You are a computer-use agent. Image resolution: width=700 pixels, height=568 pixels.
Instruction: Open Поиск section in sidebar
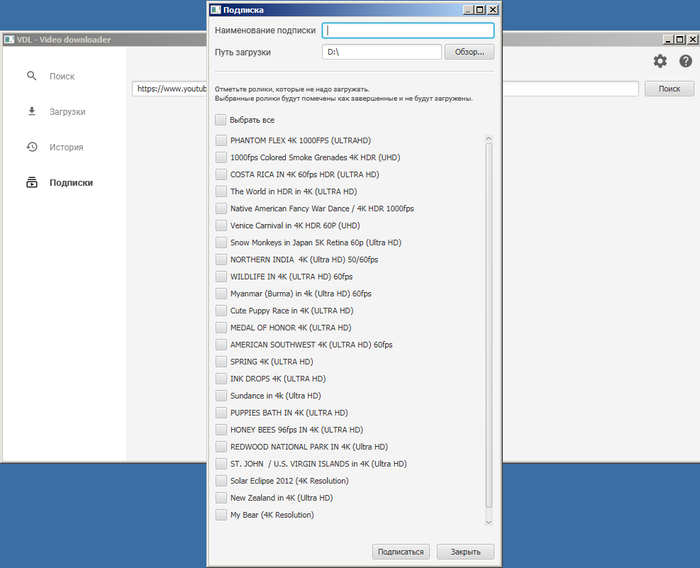62,76
